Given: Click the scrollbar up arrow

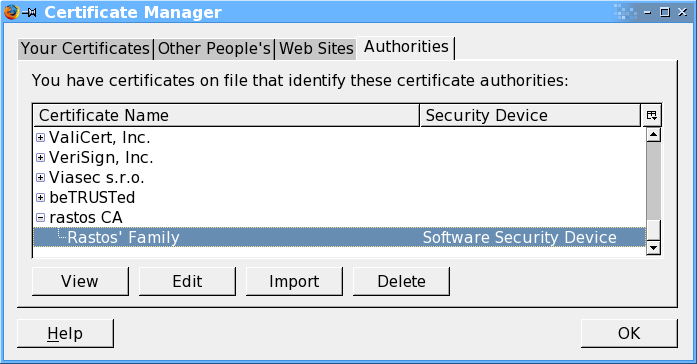Looking at the screenshot, I should tap(653, 135).
